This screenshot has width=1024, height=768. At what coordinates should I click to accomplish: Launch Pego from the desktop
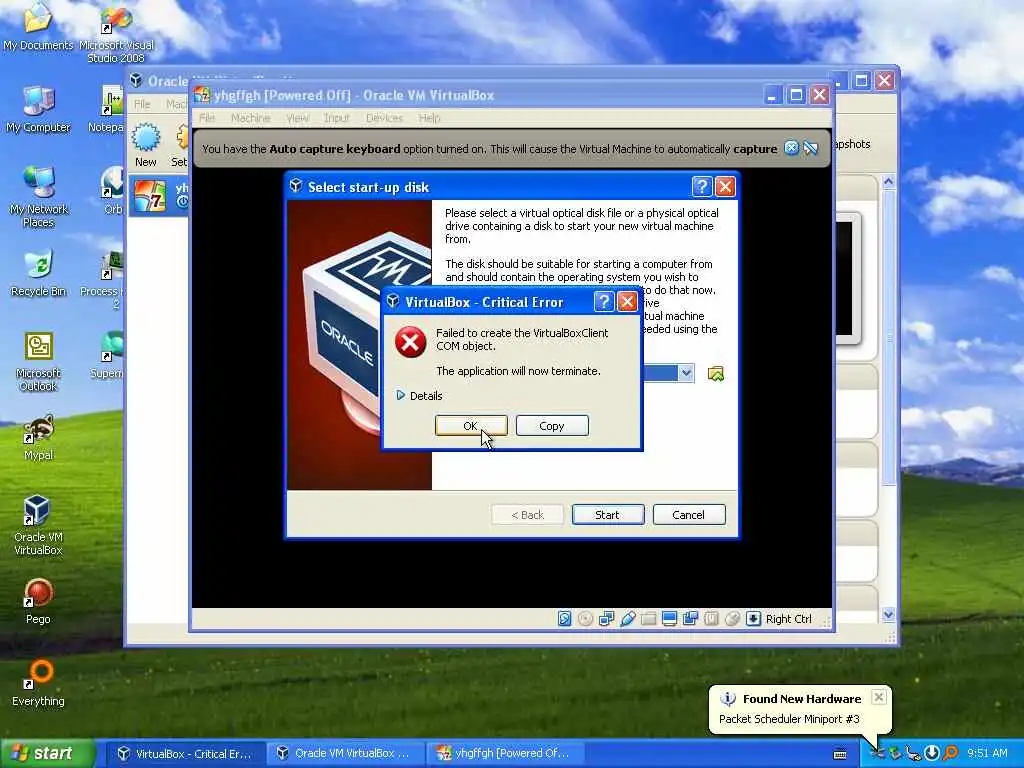38,601
